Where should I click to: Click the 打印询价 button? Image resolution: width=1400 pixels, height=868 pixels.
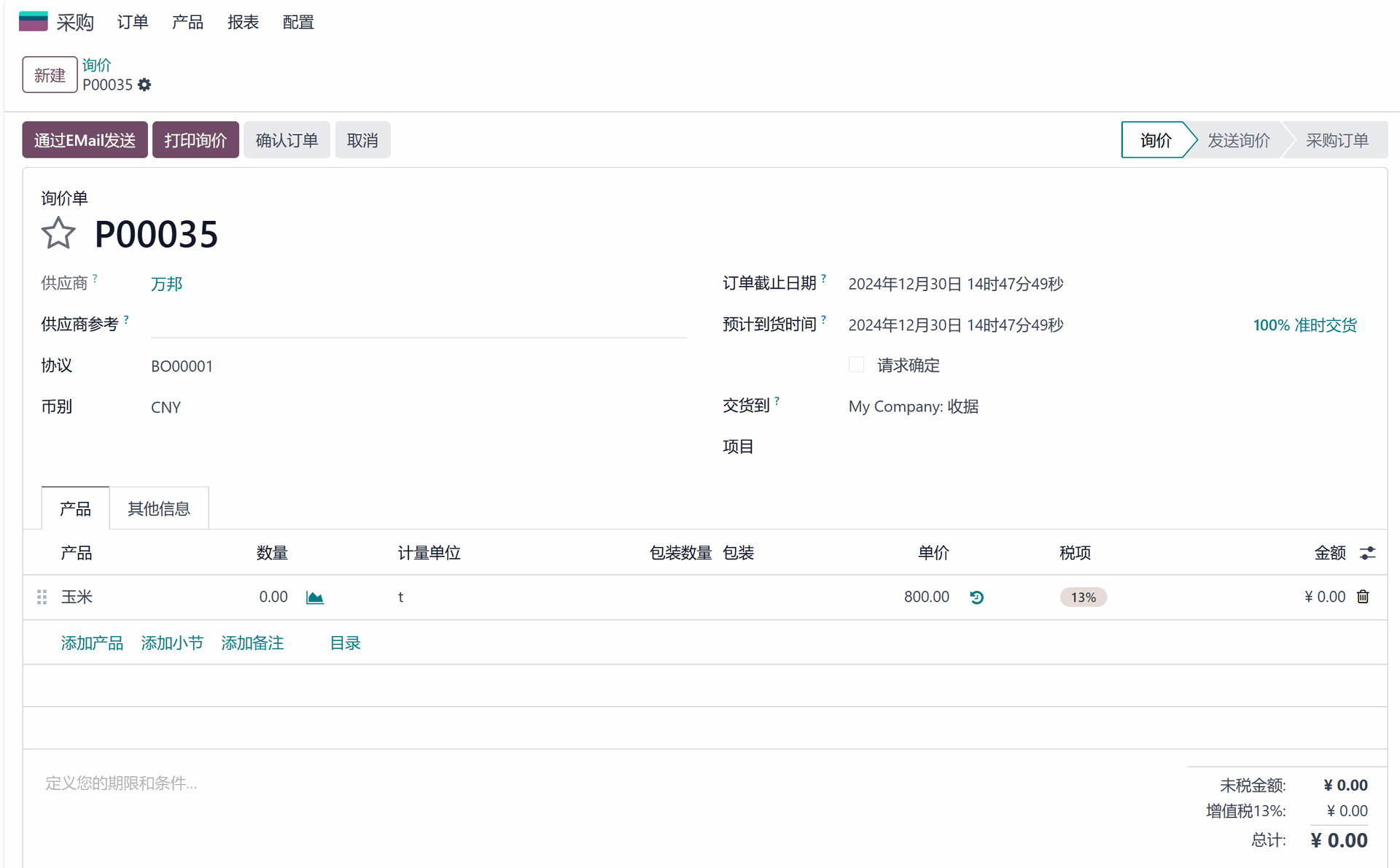point(195,140)
